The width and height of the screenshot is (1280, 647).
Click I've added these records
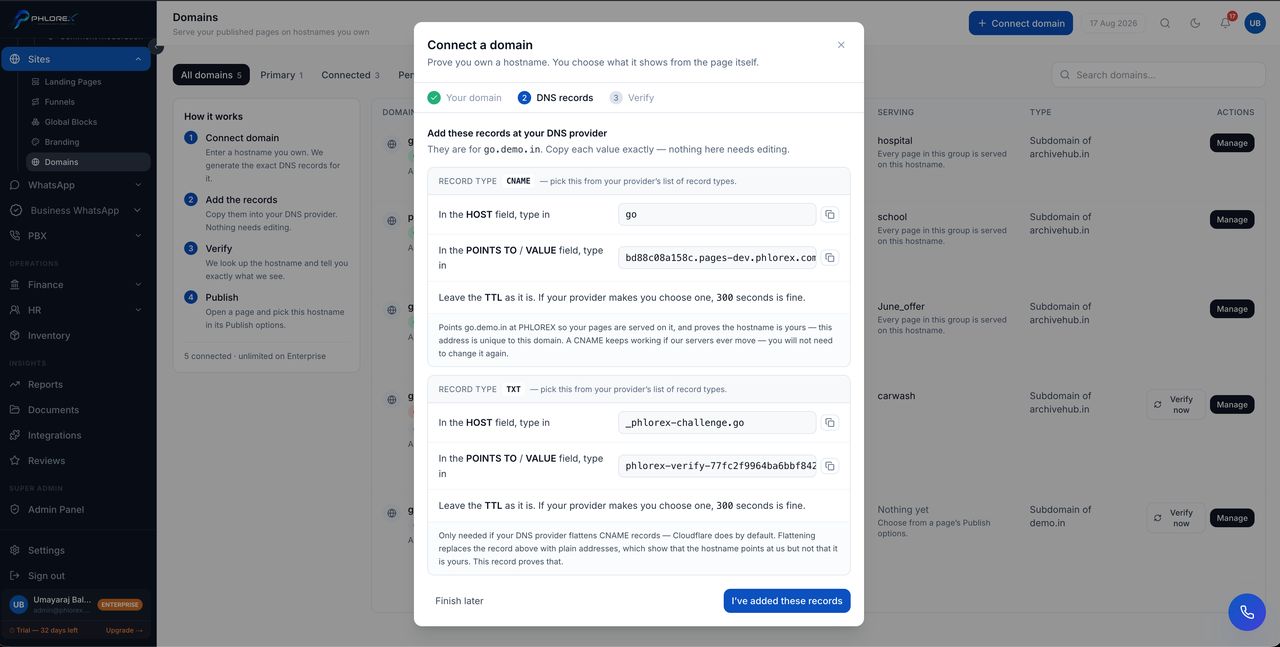coord(787,601)
